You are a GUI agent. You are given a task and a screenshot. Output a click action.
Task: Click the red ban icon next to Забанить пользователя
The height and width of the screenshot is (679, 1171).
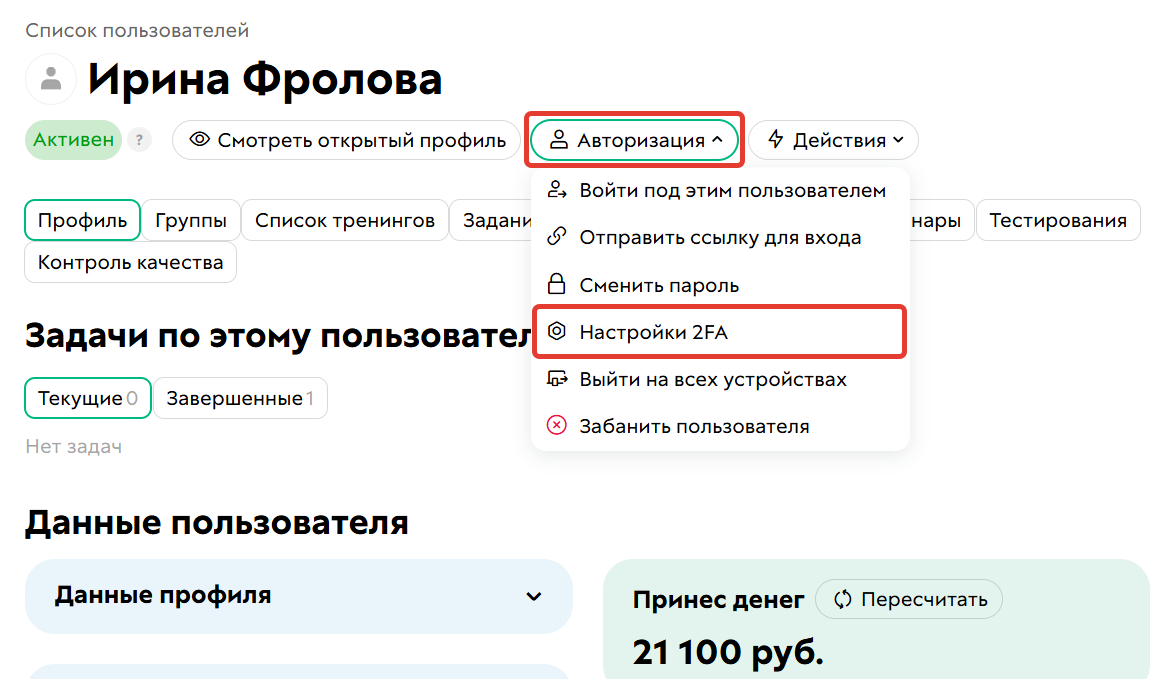point(557,426)
